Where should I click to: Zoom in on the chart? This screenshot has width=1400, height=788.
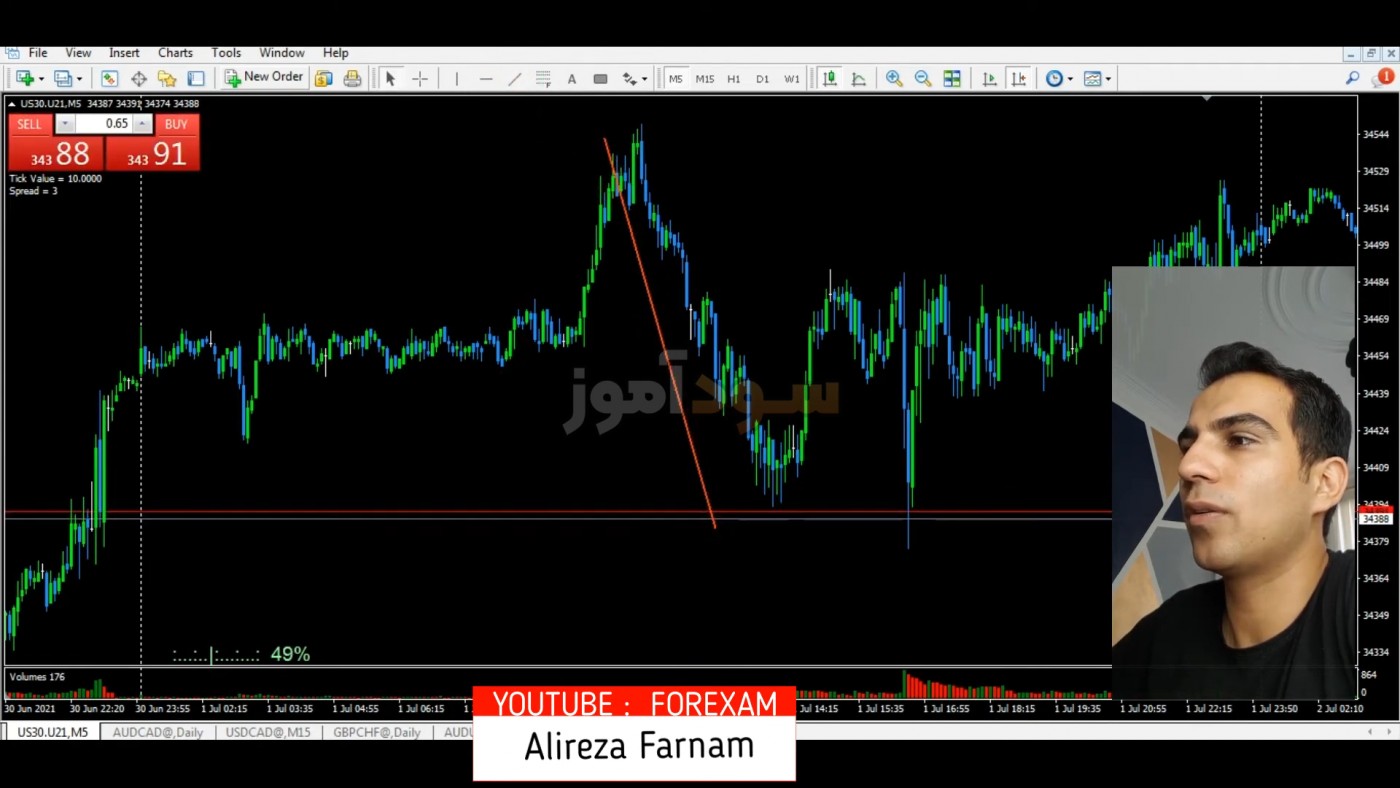[894, 78]
